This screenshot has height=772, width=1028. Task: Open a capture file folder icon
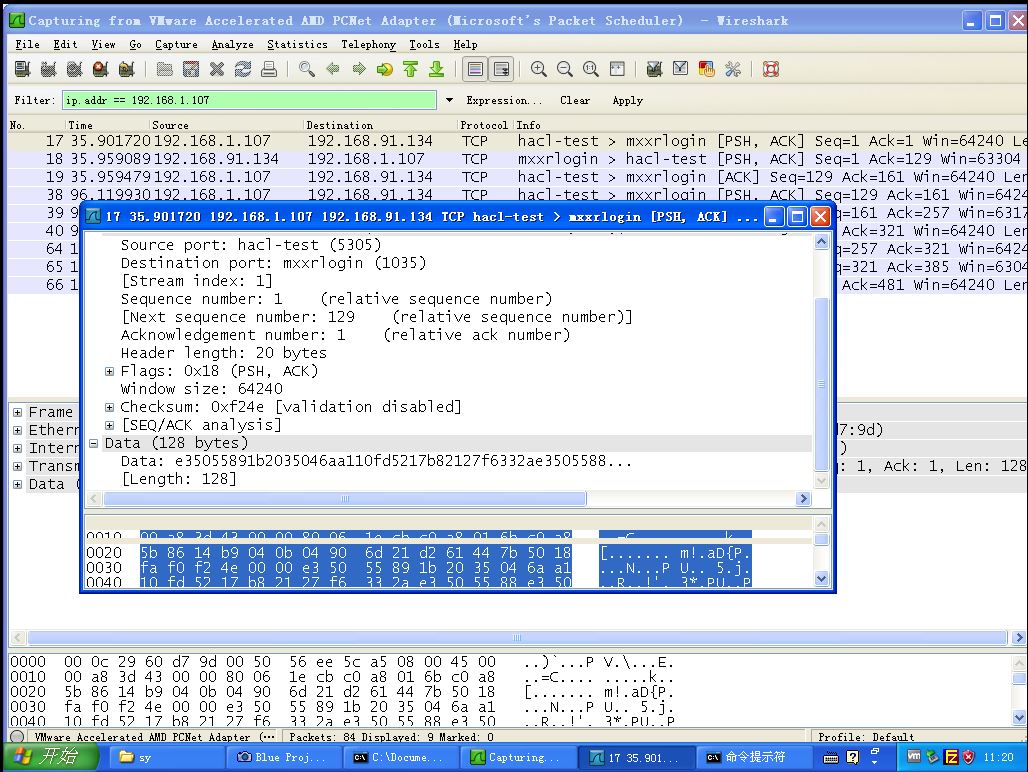pos(165,69)
